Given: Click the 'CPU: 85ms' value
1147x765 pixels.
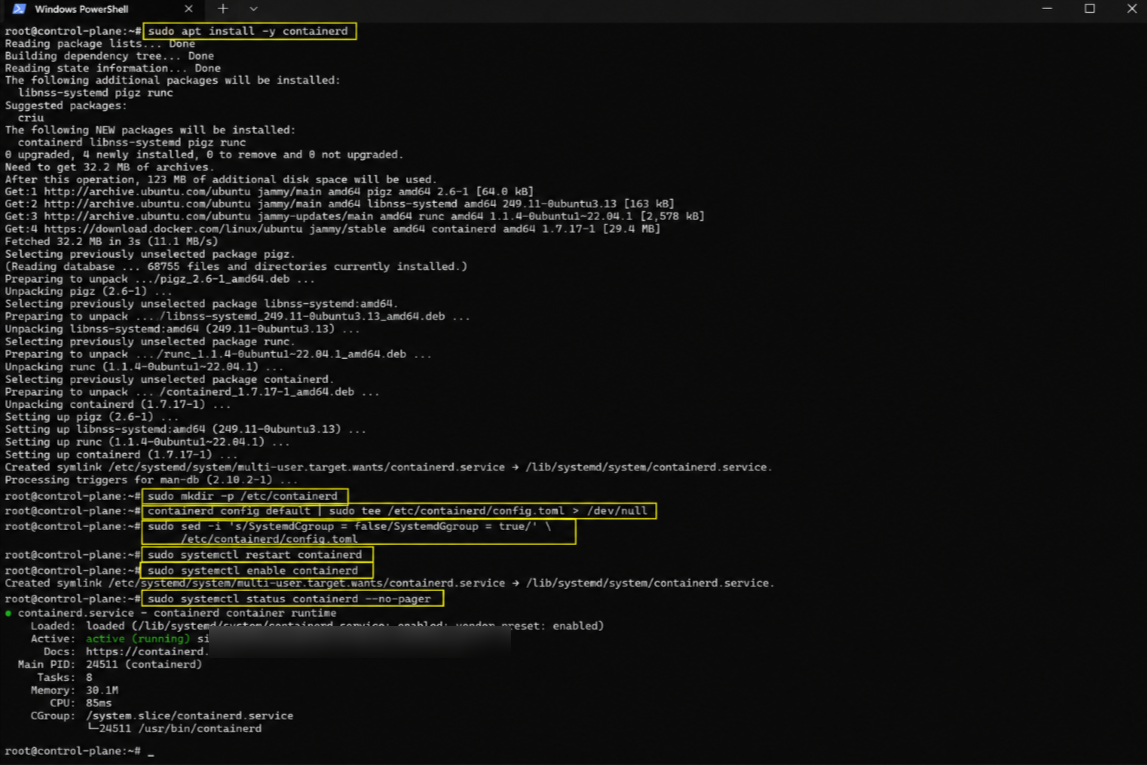Looking at the screenshot, I should [99, 704].
